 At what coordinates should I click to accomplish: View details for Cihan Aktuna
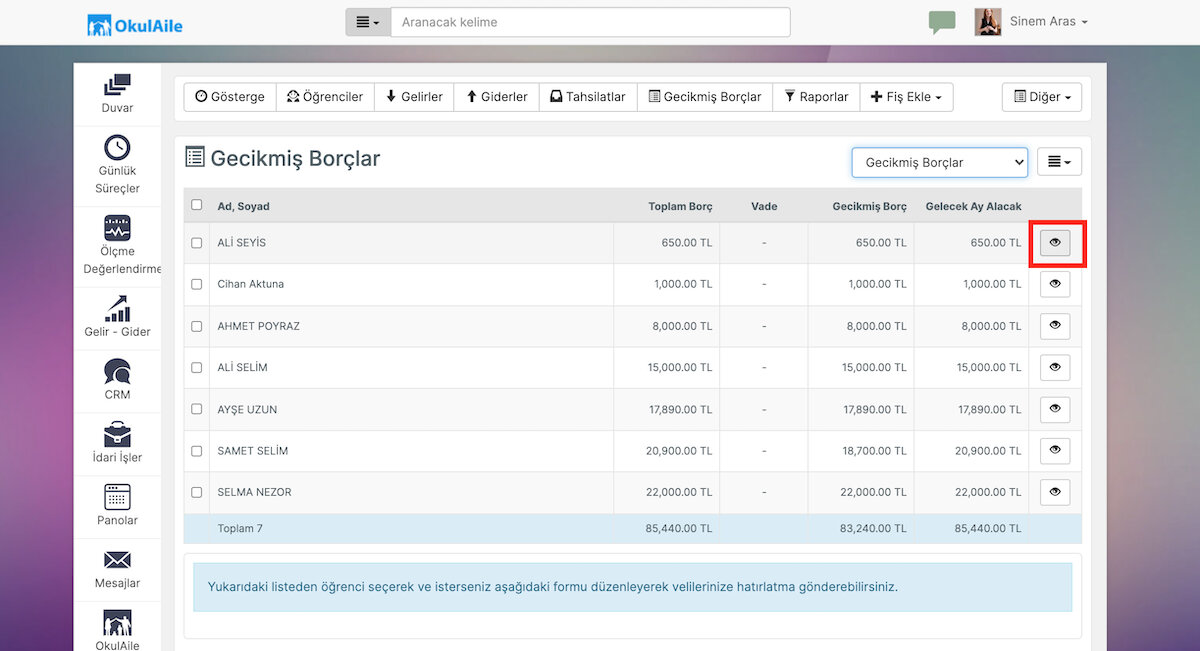coord(1055,284)
